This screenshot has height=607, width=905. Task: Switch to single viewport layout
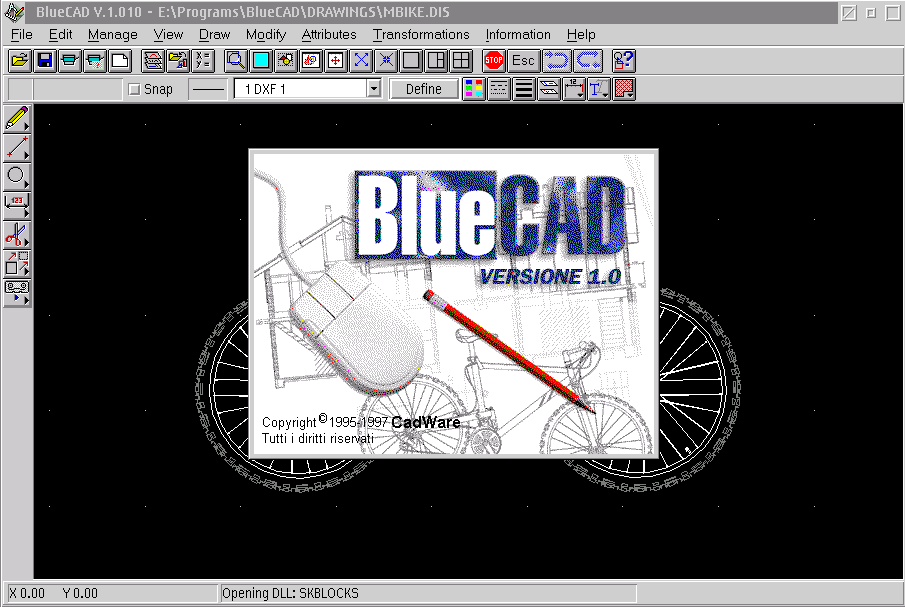(412, 61)
